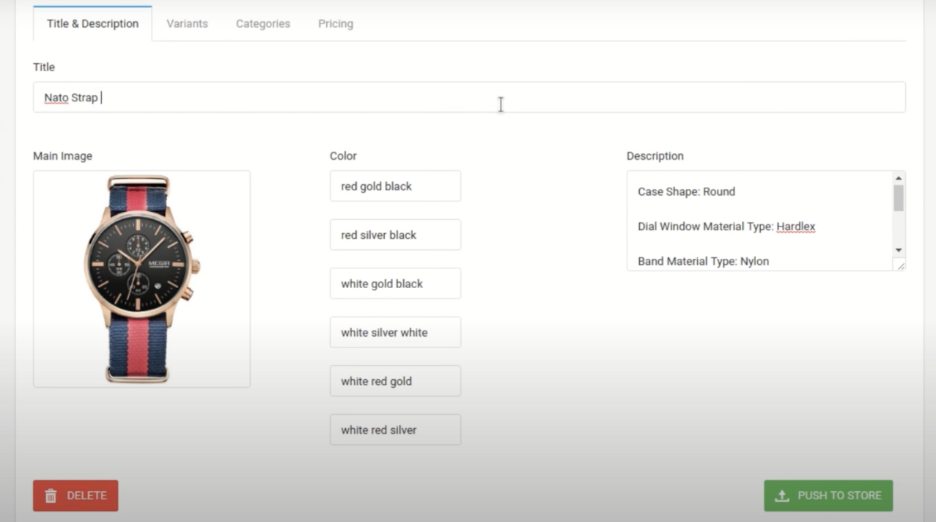
Task: Click the trash icon on Delete button
Action: (x=51, y=496)
